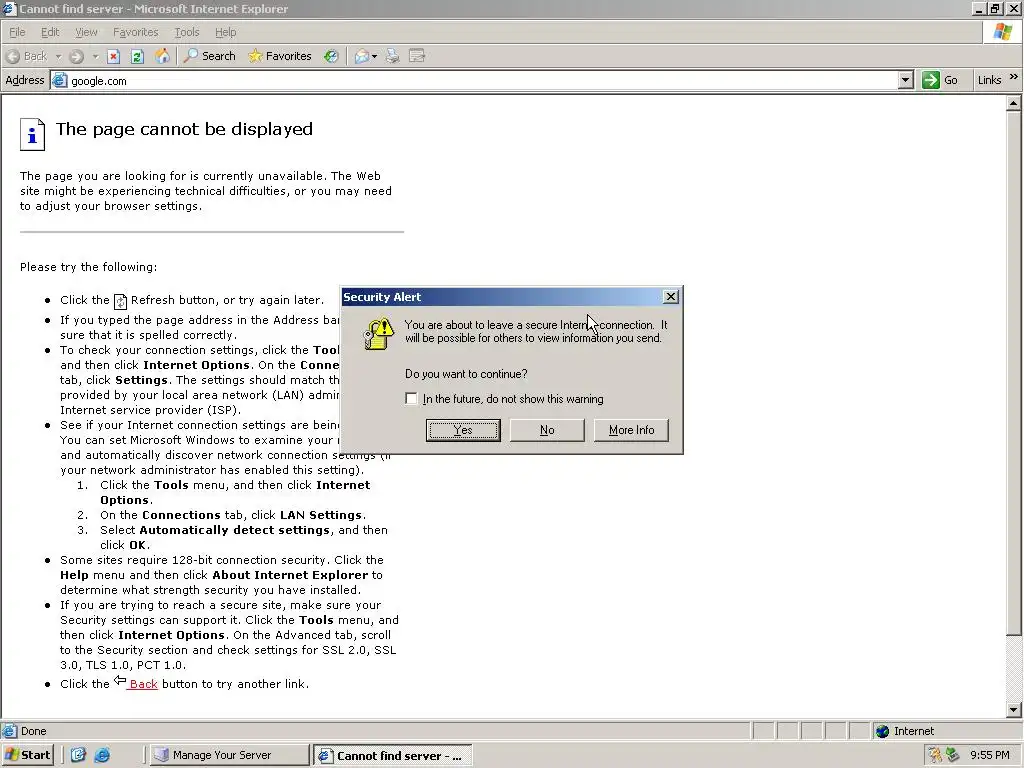Click the Edit page toolbar icon

coord(417,56)
